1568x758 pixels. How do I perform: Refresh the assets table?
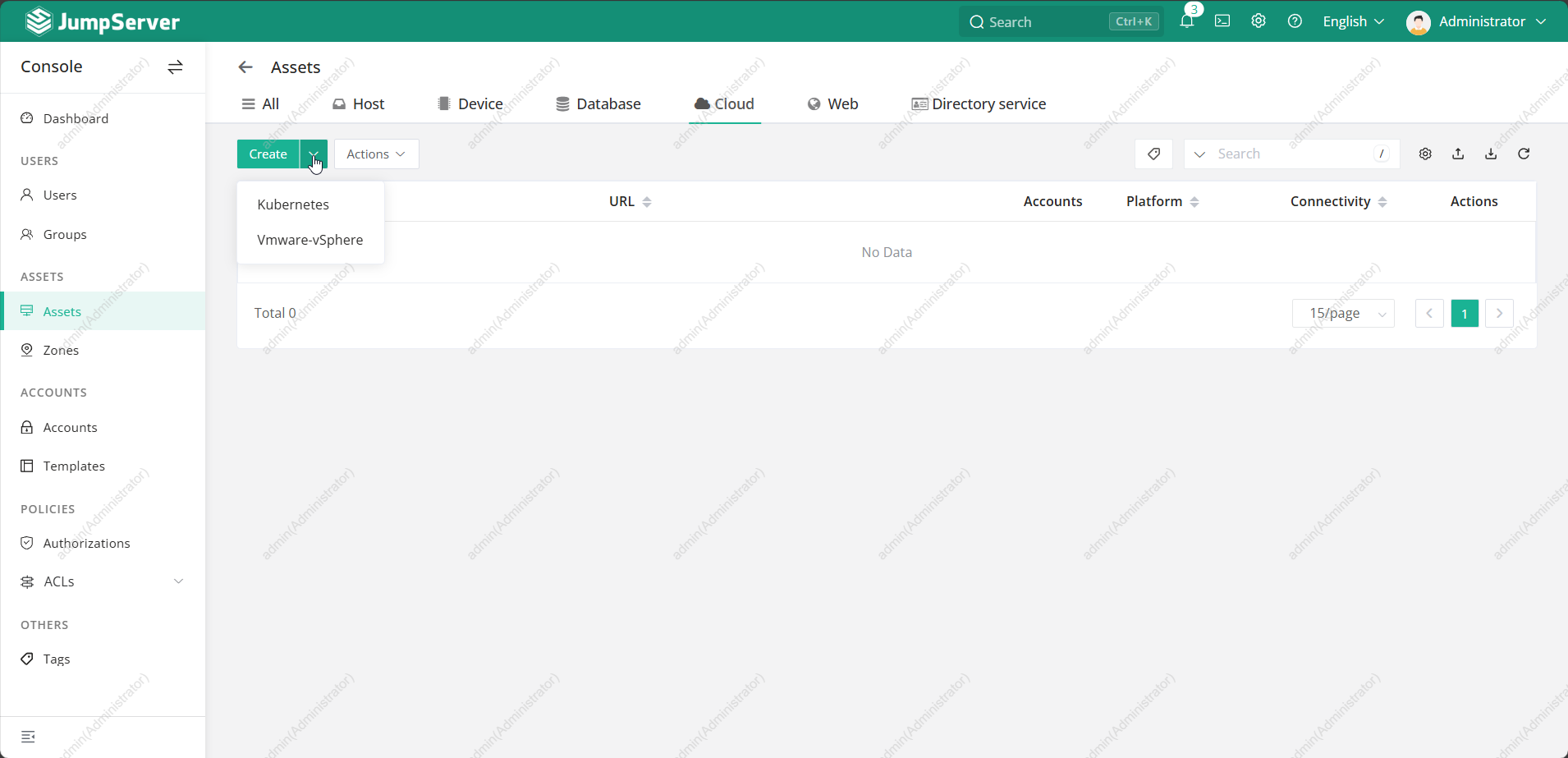point(1524,154)
